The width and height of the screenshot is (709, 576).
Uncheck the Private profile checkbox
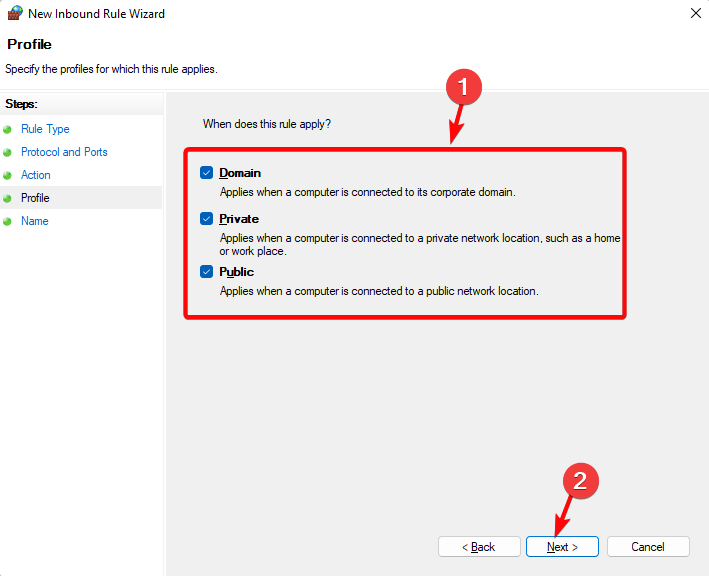coord(207,219)
